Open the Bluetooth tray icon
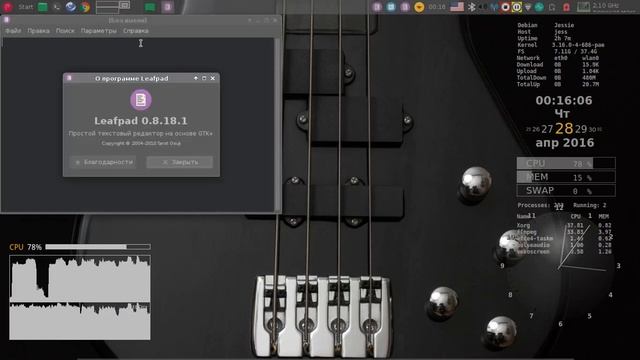 tap(471, 7)
